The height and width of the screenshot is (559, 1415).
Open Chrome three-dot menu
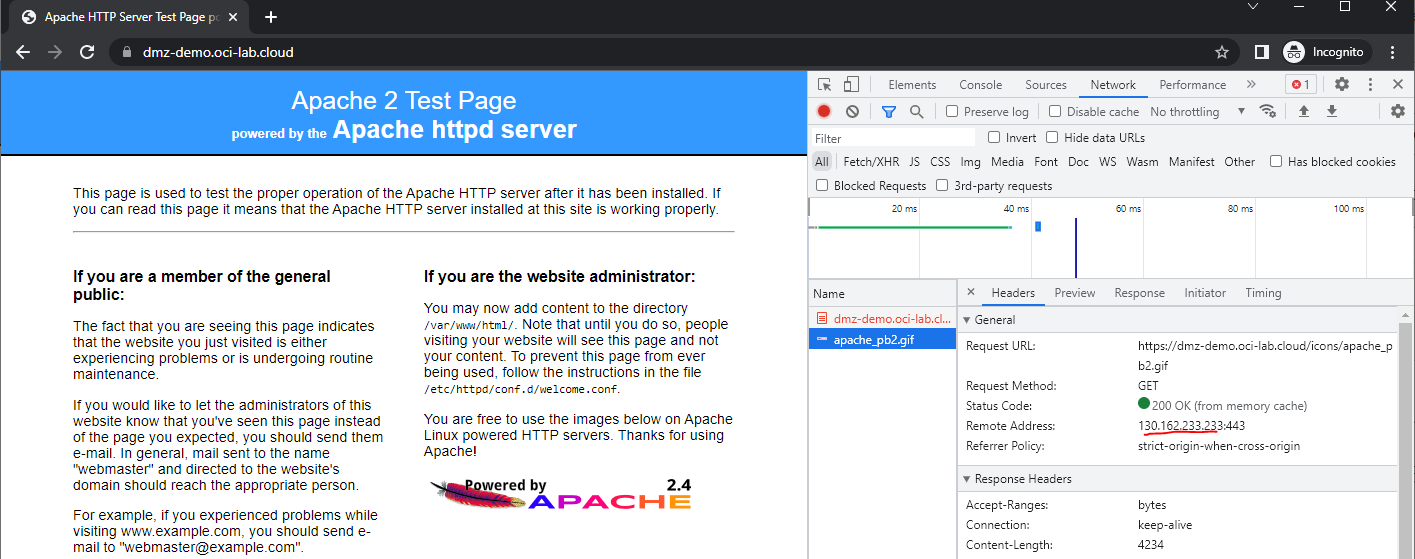tap(1391, 52)
